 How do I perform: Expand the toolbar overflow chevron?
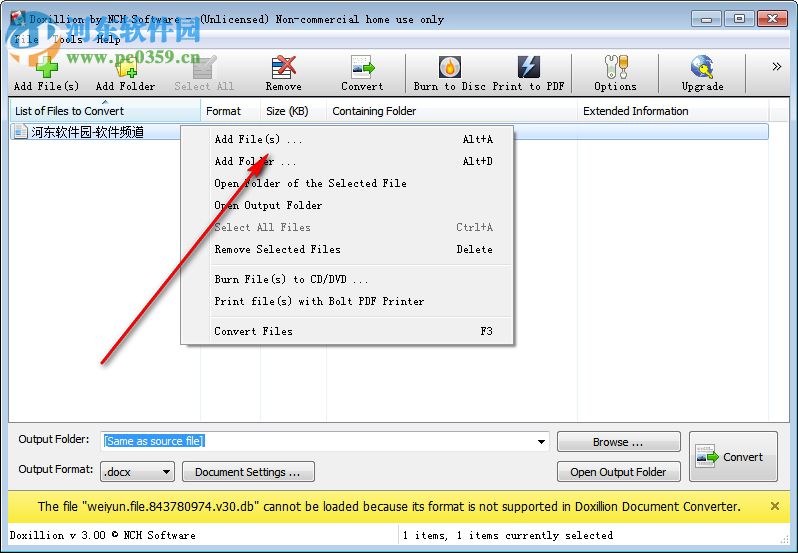click(777, 67)
